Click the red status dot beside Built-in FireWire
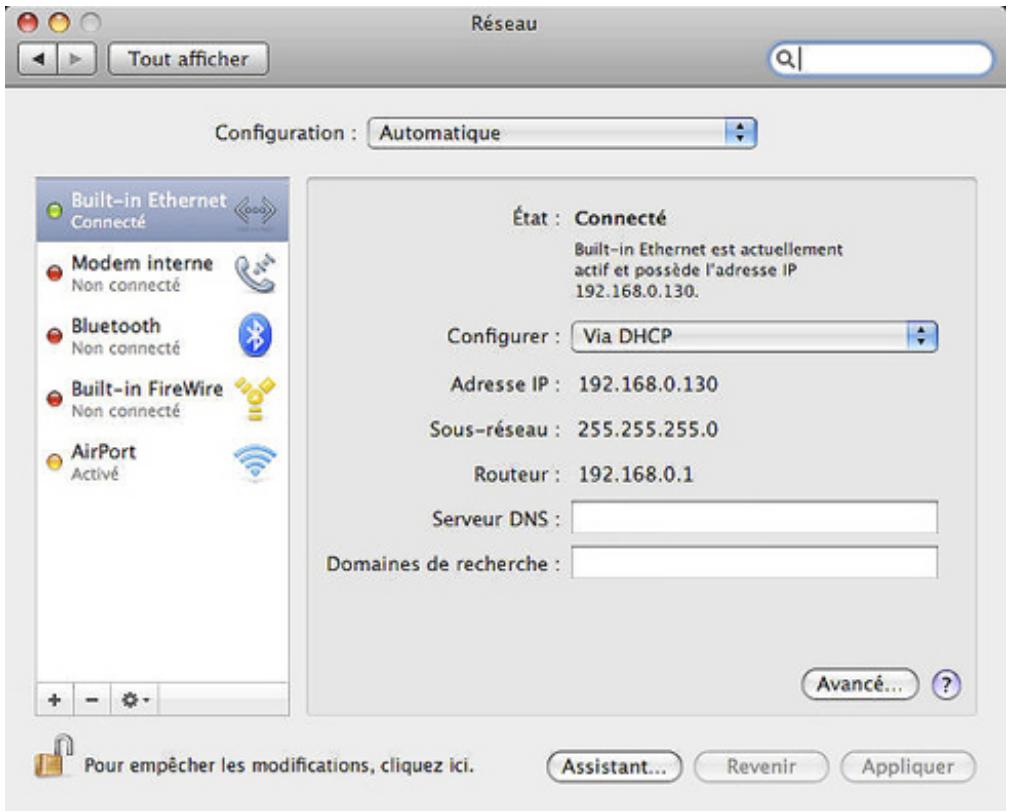The image size is (1009, 812). click(55, 399)
